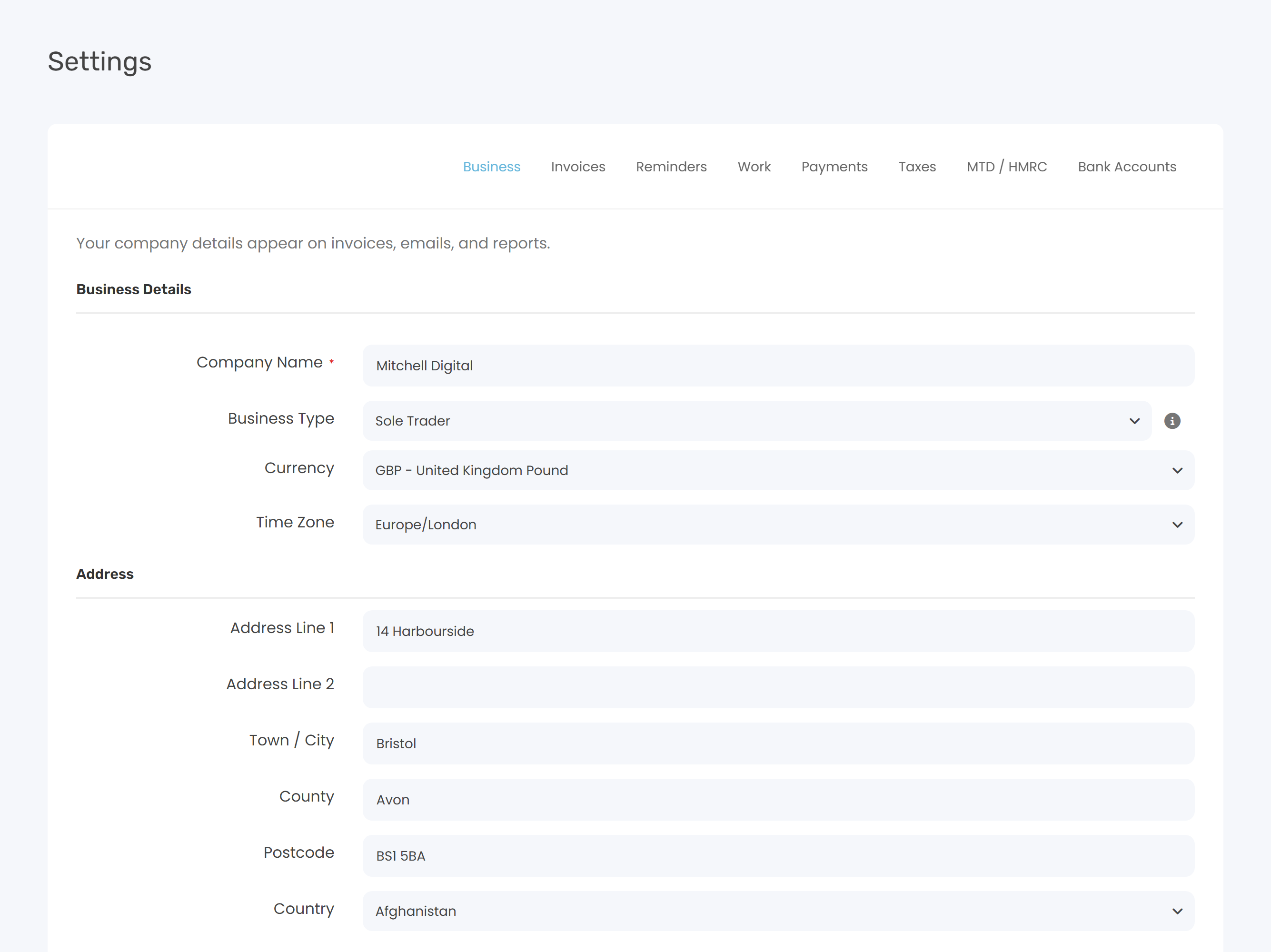Click the Country label
The width and height of the screenshot is (1271, 952).
303,909
